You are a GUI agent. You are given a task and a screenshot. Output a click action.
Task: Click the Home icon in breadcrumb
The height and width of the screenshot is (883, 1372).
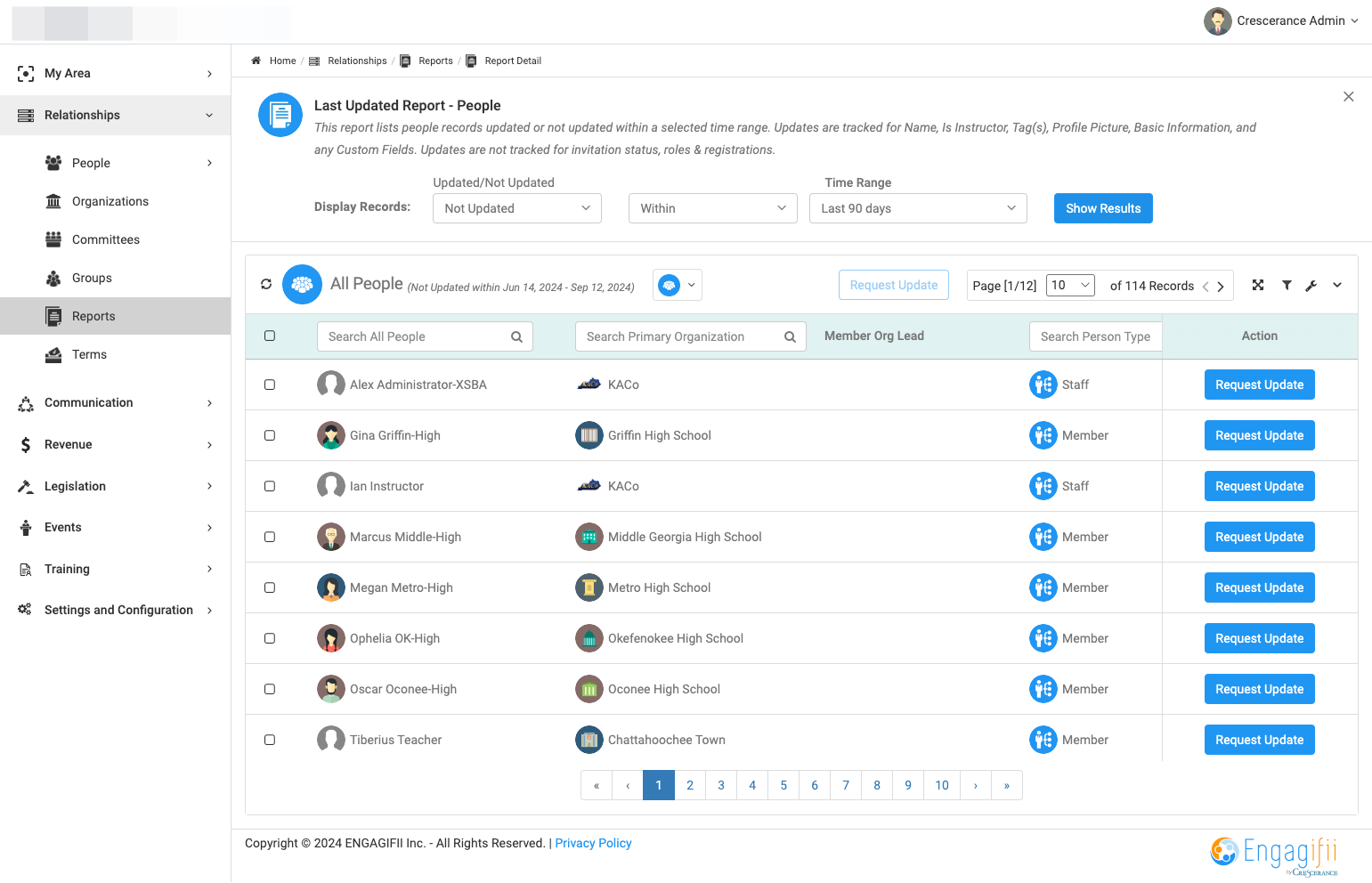pyautogui.click(x=256, y=61)
